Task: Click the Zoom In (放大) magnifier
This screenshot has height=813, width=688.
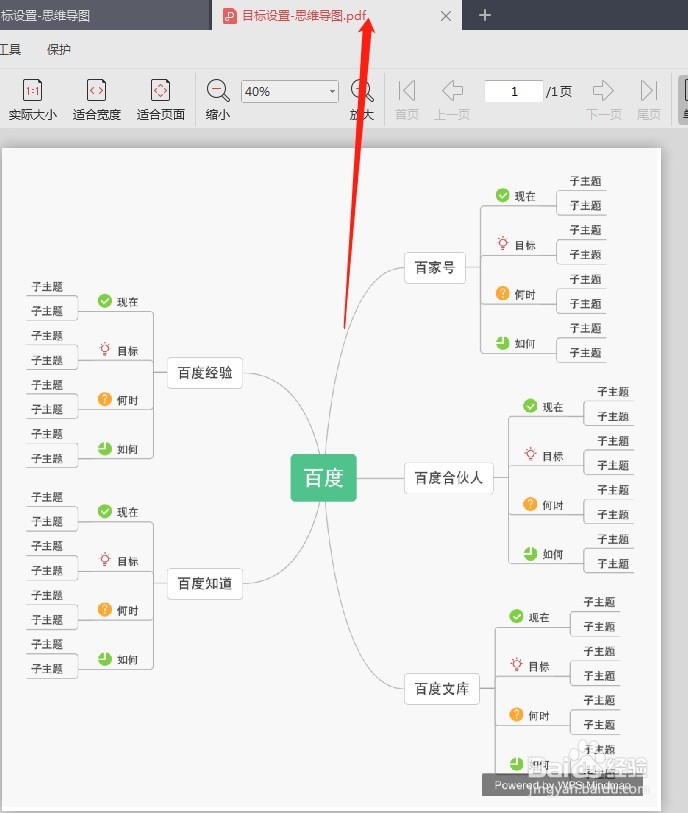Action: coord(362,91)
